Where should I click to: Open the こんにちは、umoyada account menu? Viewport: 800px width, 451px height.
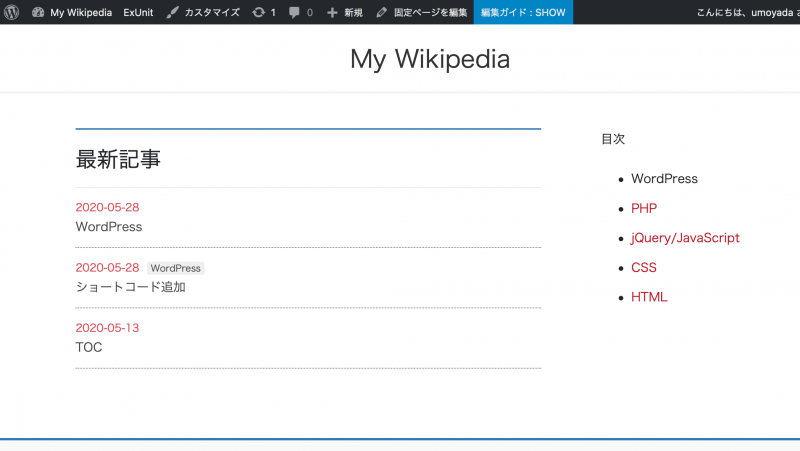(x=746, y=12)
